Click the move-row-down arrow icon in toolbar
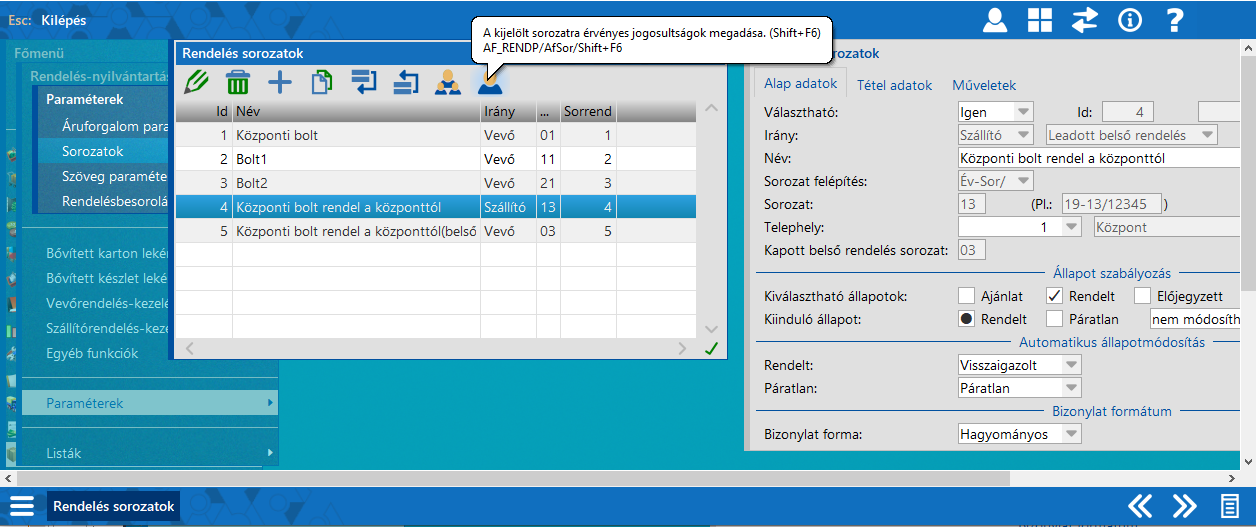 [x=363, y=82]
